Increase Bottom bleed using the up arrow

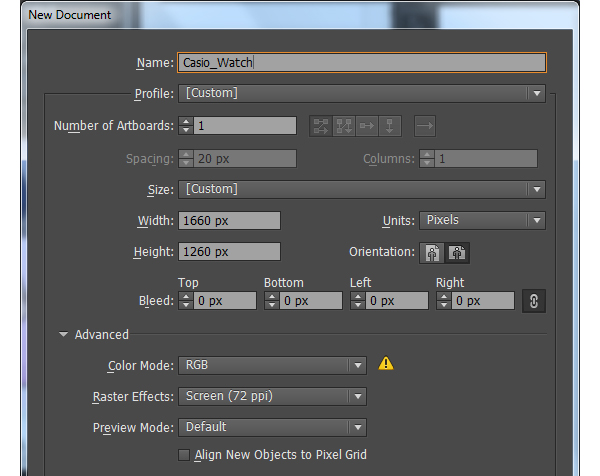pos(272,297)
